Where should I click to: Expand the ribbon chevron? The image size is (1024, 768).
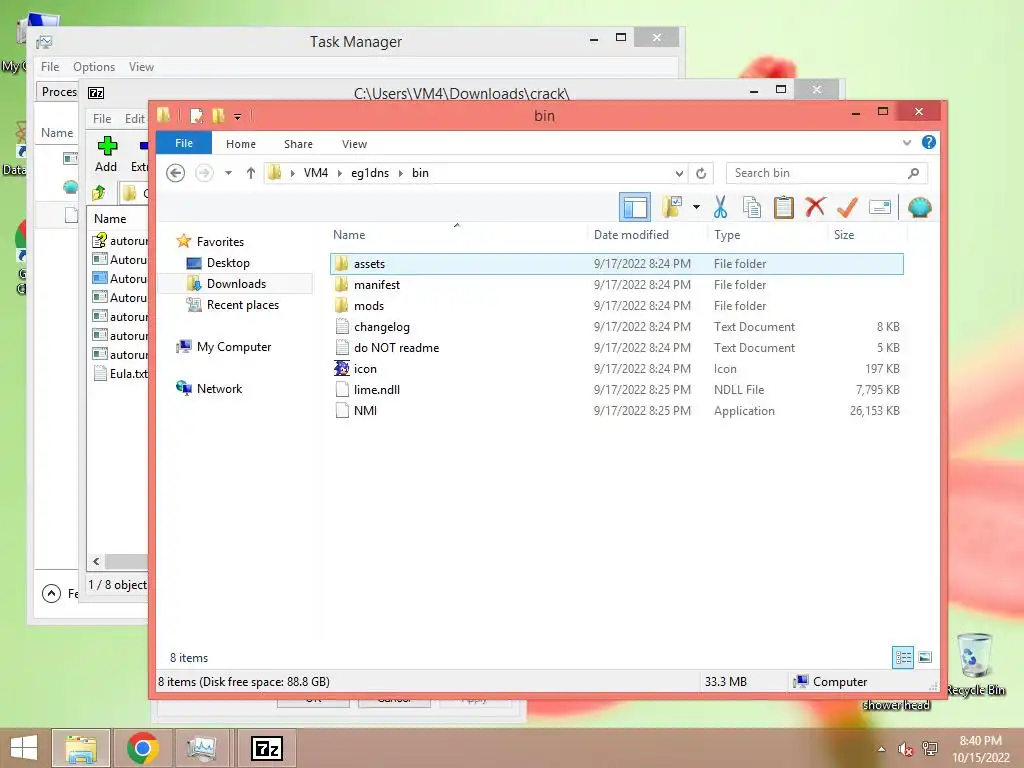(x=907, y=142)
